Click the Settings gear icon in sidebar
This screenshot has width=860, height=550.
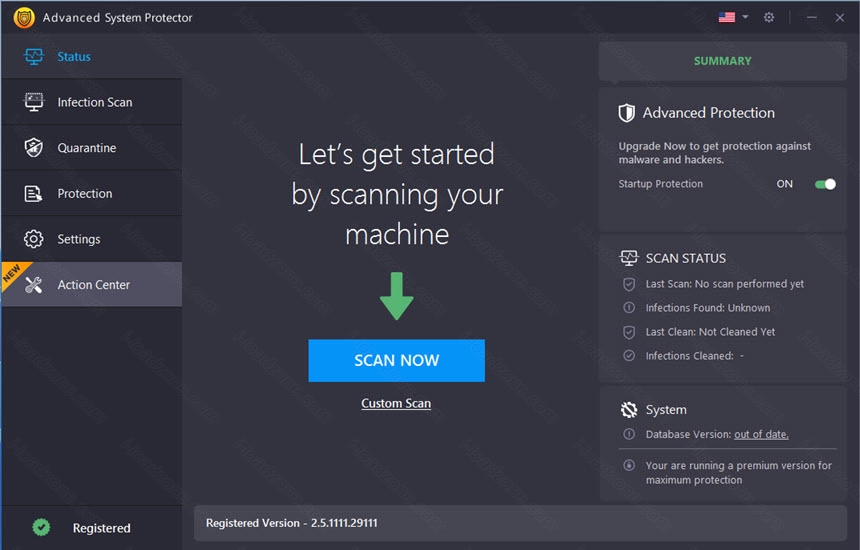(33, 239)
